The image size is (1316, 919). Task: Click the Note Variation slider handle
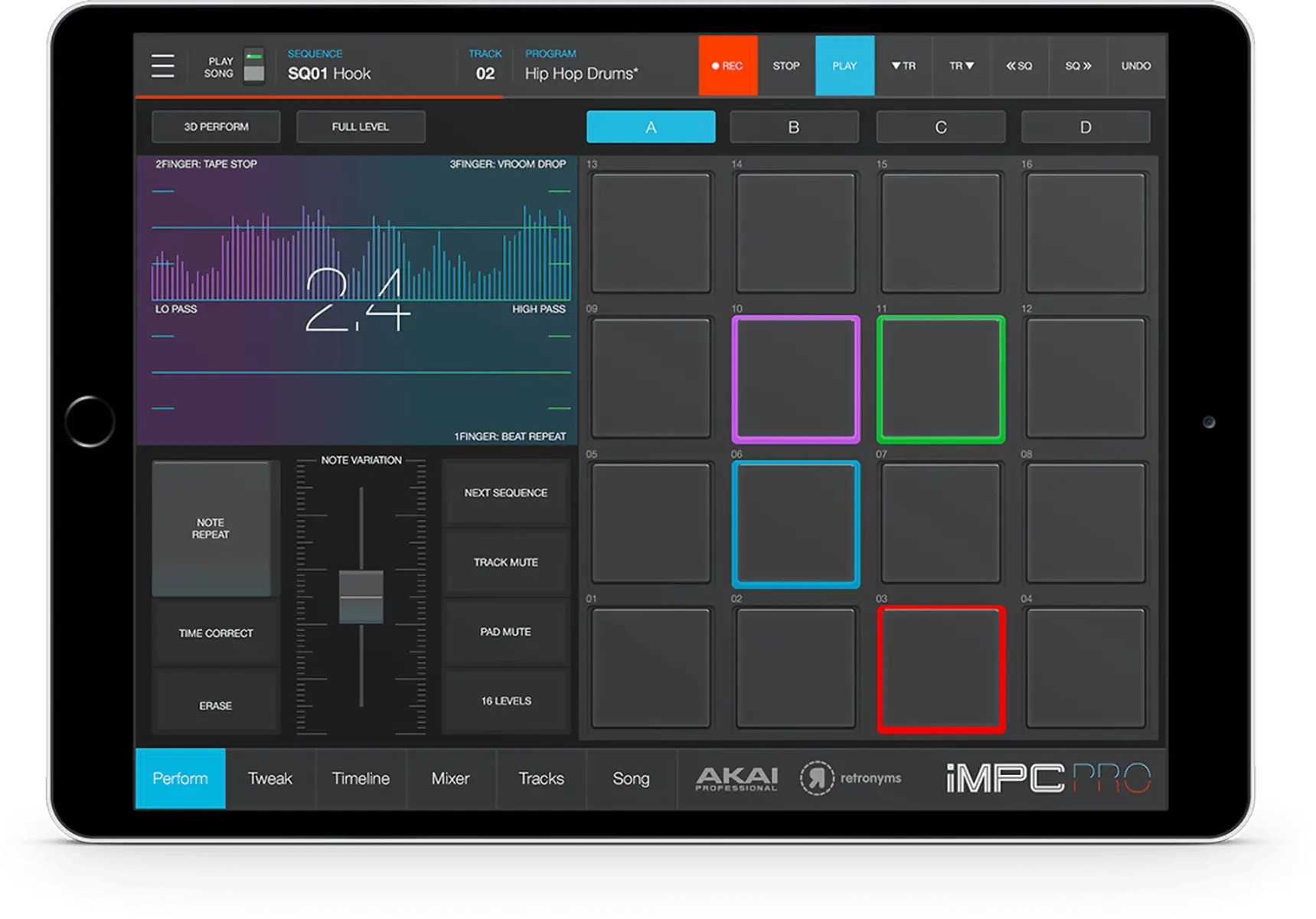pyautogui.click(x=361, y=597)
